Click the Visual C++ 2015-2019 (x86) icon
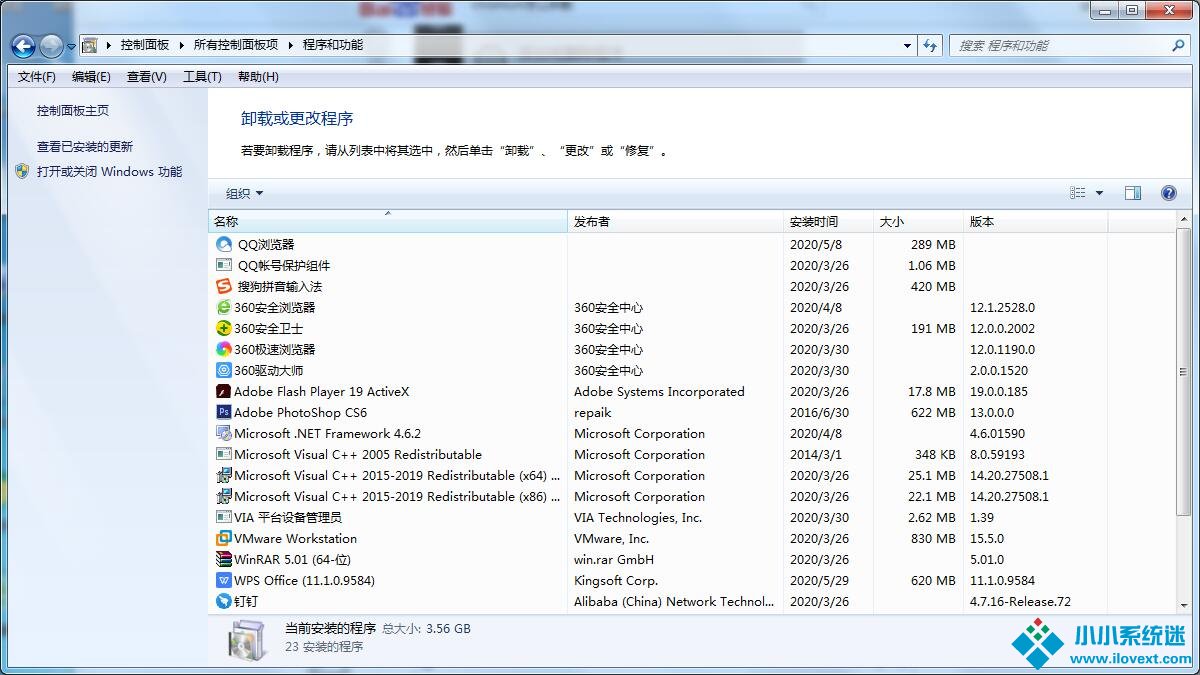The image size is (1200, 675). (224, 496)
